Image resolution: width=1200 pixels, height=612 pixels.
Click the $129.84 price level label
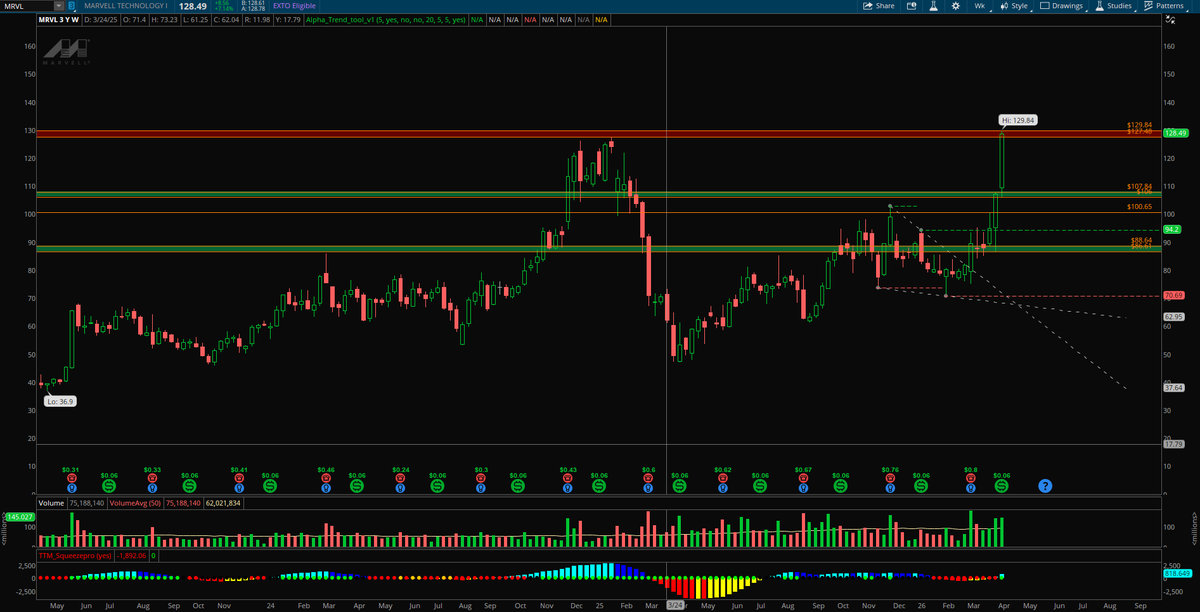point(1140,124)
